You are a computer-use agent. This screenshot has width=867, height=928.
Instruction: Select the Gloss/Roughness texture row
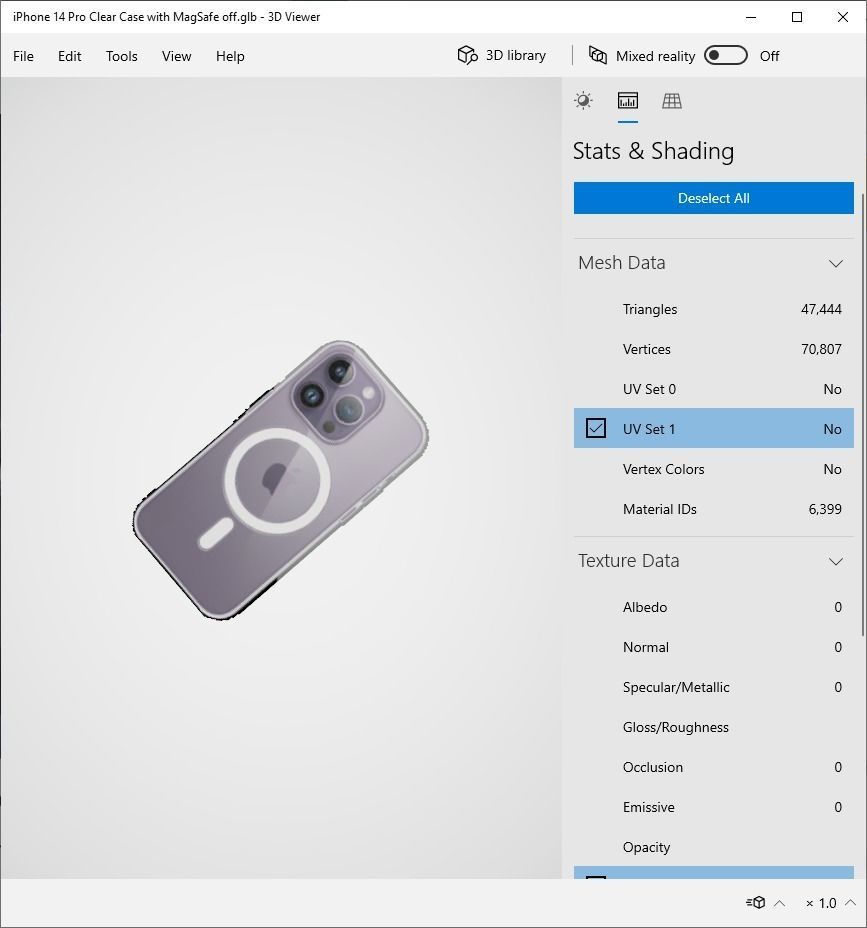pyautogui.click(x=714, y=727)
